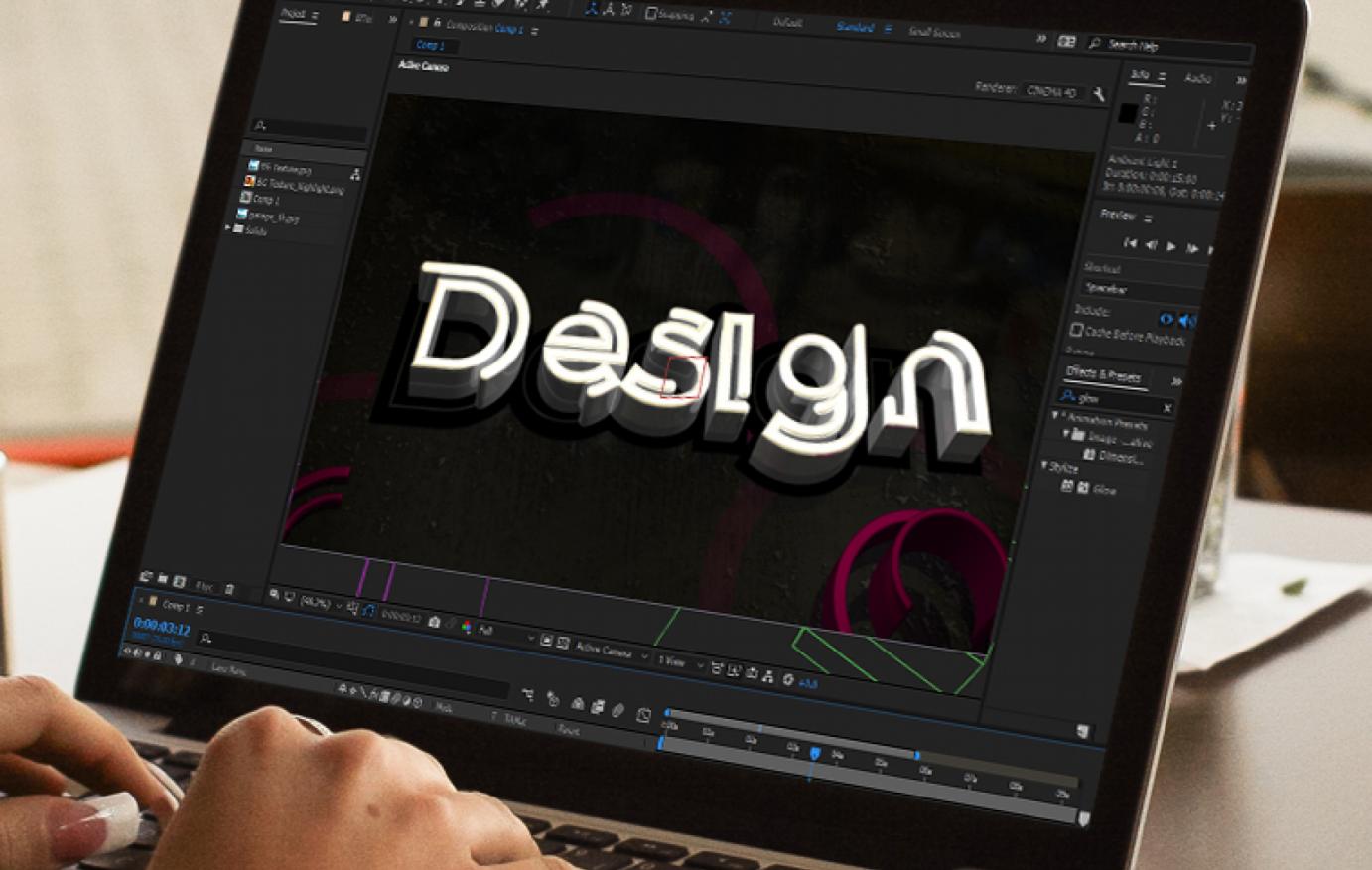Click new folder icon at Project panel bottom

[162, 578]
